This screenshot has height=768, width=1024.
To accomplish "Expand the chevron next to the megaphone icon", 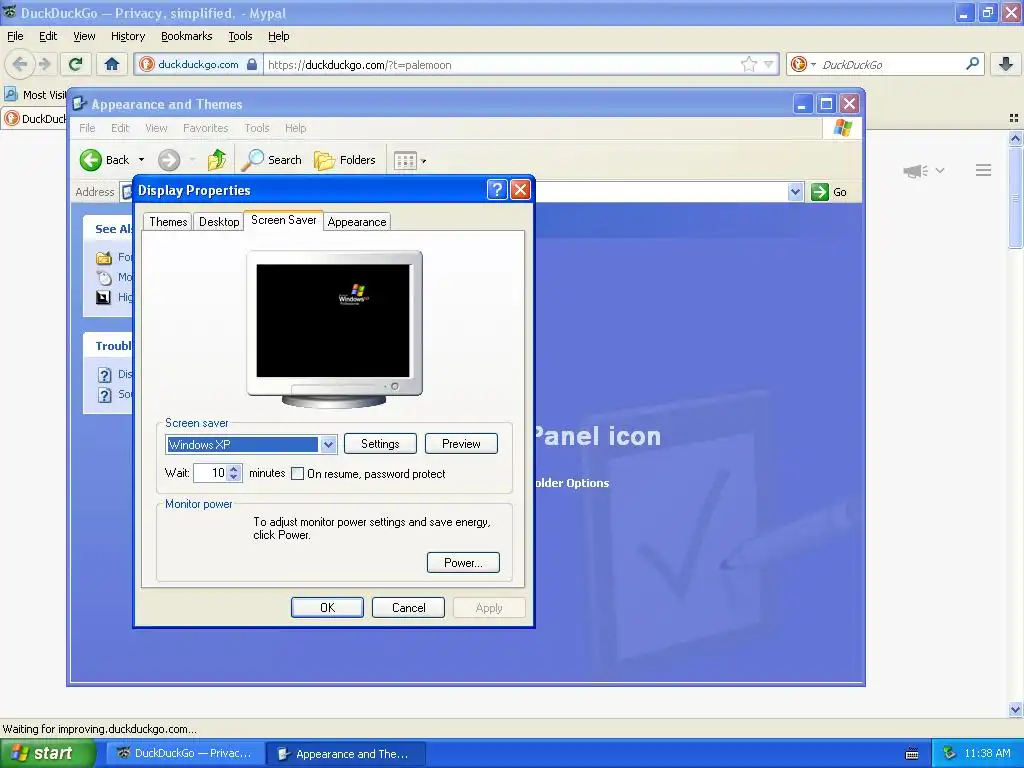I will tap(940, 170).
